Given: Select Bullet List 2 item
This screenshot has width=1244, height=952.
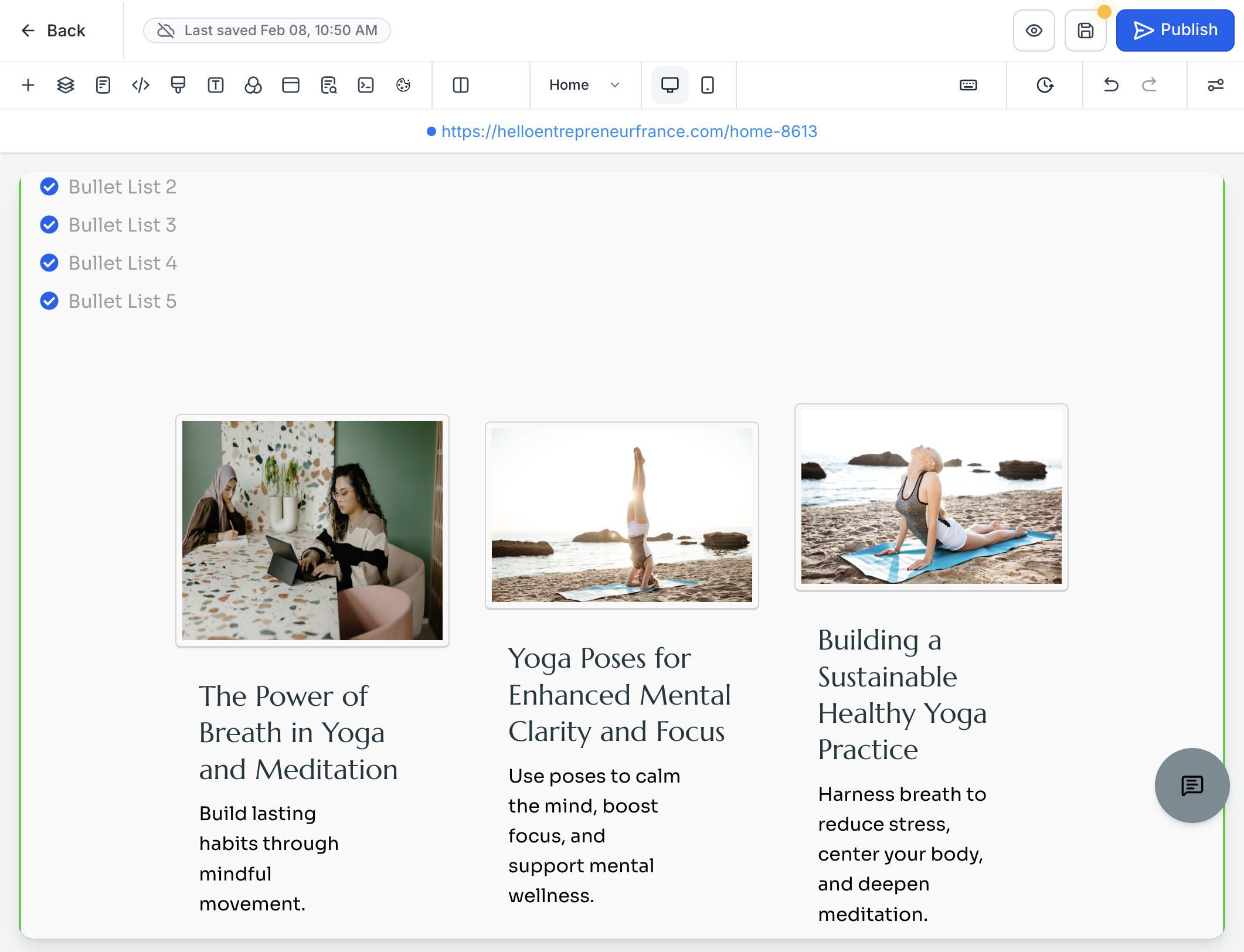Looking at the screenshot, I should pyautogui.click(x=108, y=187).
